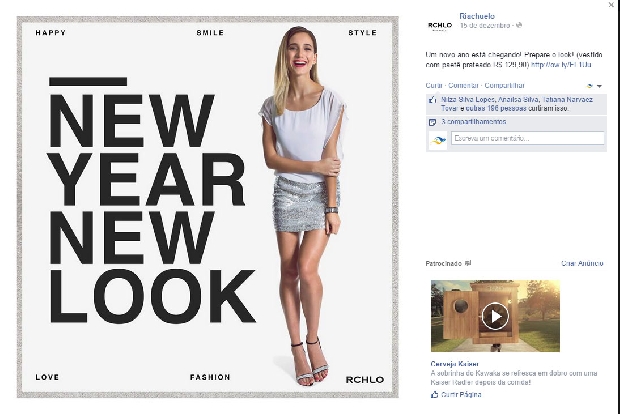This screenshot has width=620, height=414.
Task: Open the 15 de dezembro timestamp
Action: (x=485, y=25)
